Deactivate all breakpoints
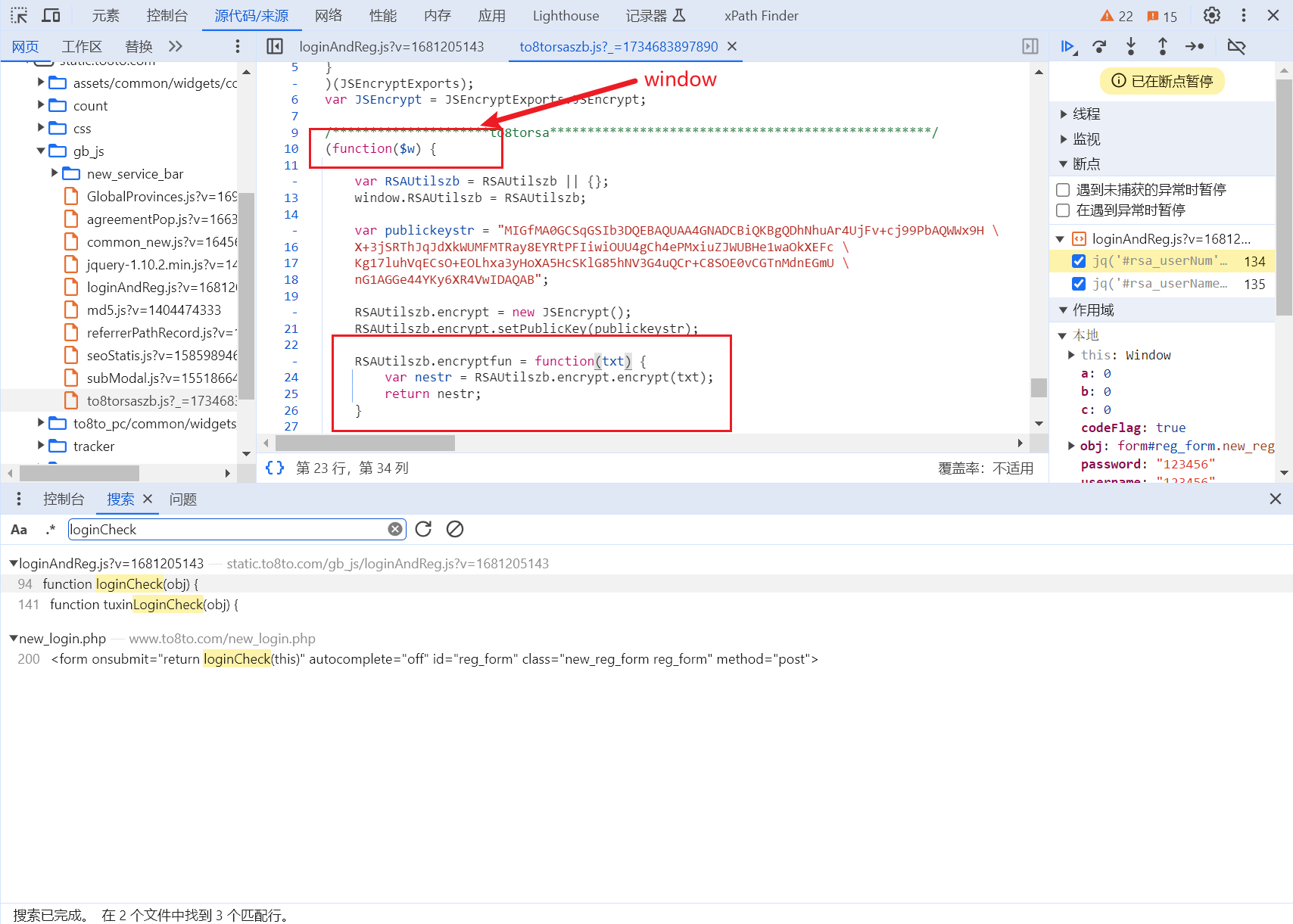1293x924 pixels. tap(1236, 46)
